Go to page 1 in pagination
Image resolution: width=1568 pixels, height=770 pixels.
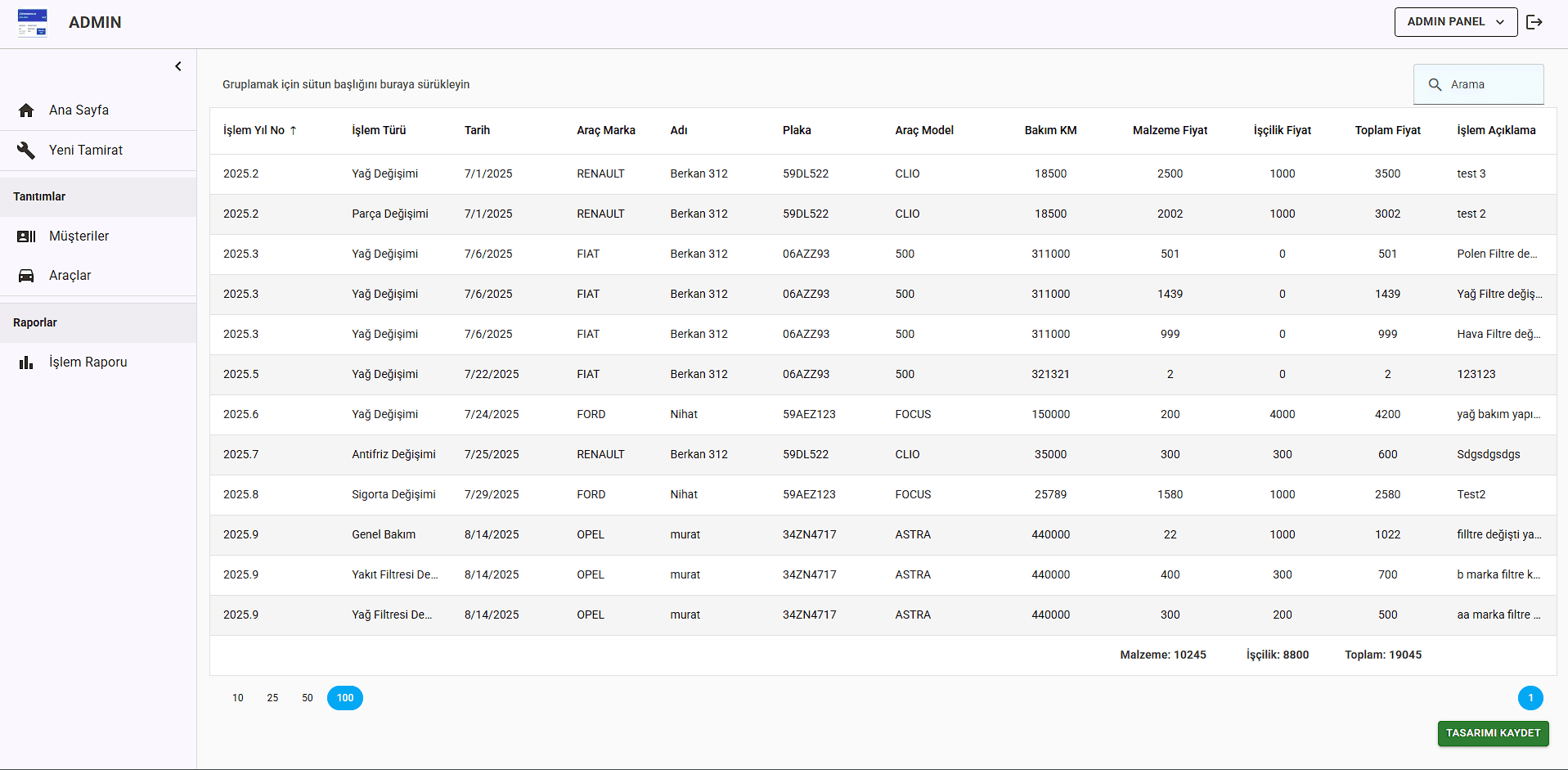1530,698
